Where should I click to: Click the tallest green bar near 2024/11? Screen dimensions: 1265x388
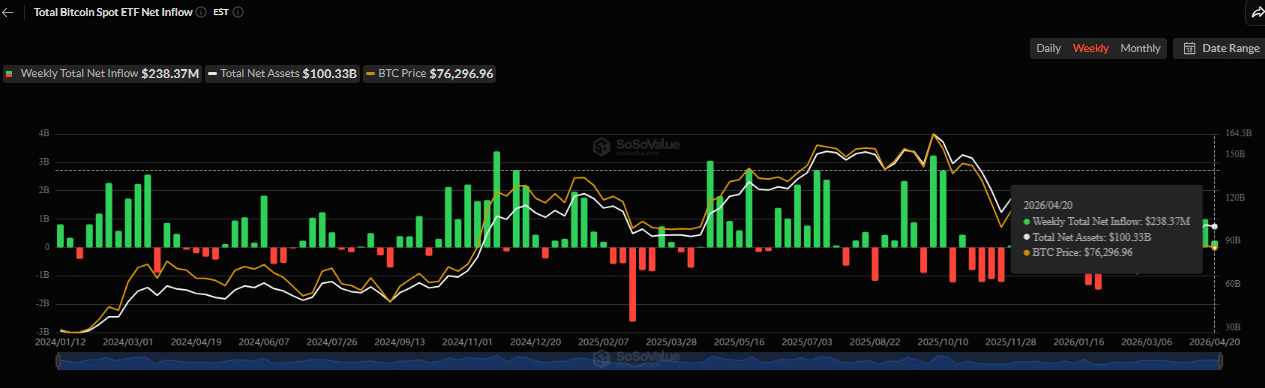tap(497, 199)
